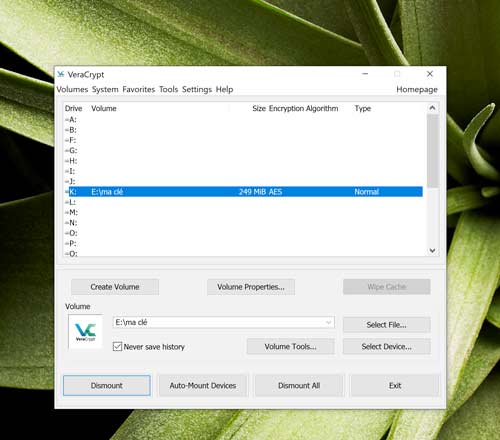Minimize the VeraCrypt window
500x440 pixels.
(x=365, y=74)
